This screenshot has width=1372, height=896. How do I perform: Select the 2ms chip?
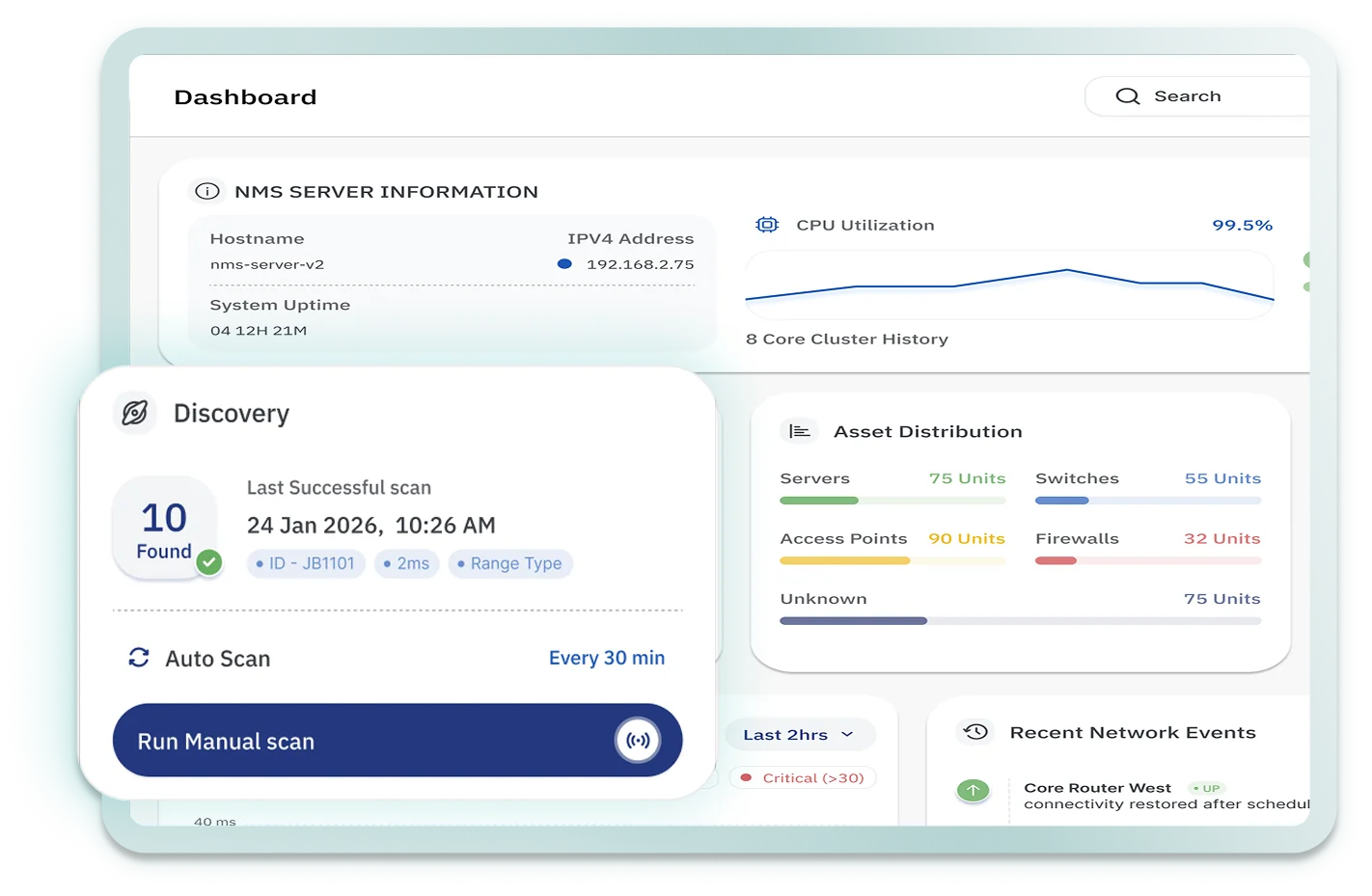[406, 563]
